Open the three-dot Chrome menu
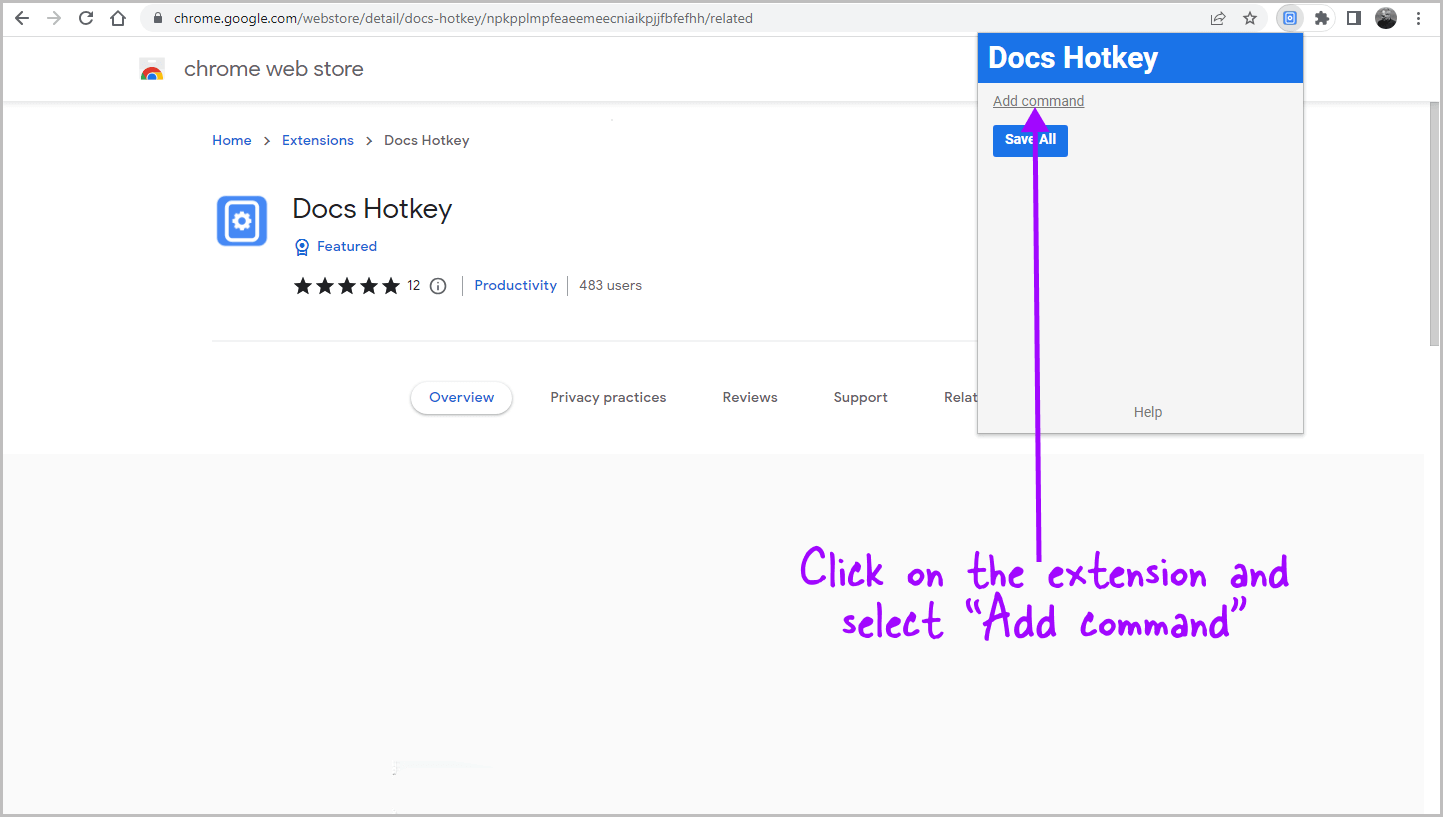The image size is (1443, 817). (1419, 17)
